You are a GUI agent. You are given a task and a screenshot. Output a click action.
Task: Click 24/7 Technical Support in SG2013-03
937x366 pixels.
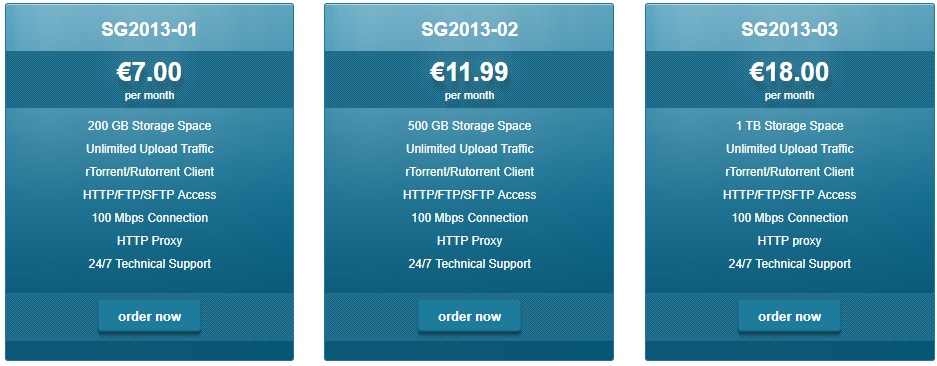[789, 264]
